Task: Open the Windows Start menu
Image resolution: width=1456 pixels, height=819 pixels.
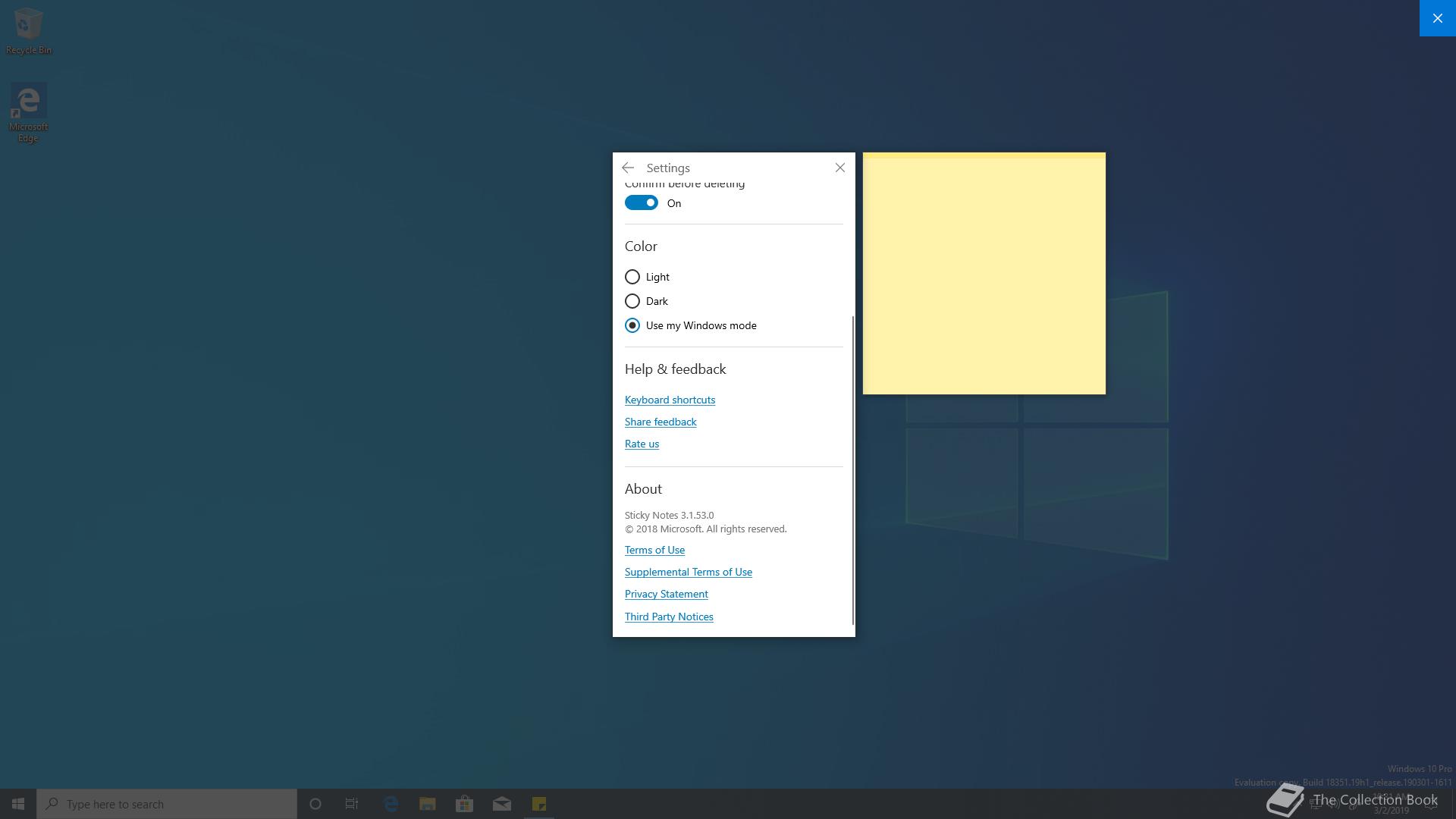Action: pyautogui.click(x=18, y=804)
